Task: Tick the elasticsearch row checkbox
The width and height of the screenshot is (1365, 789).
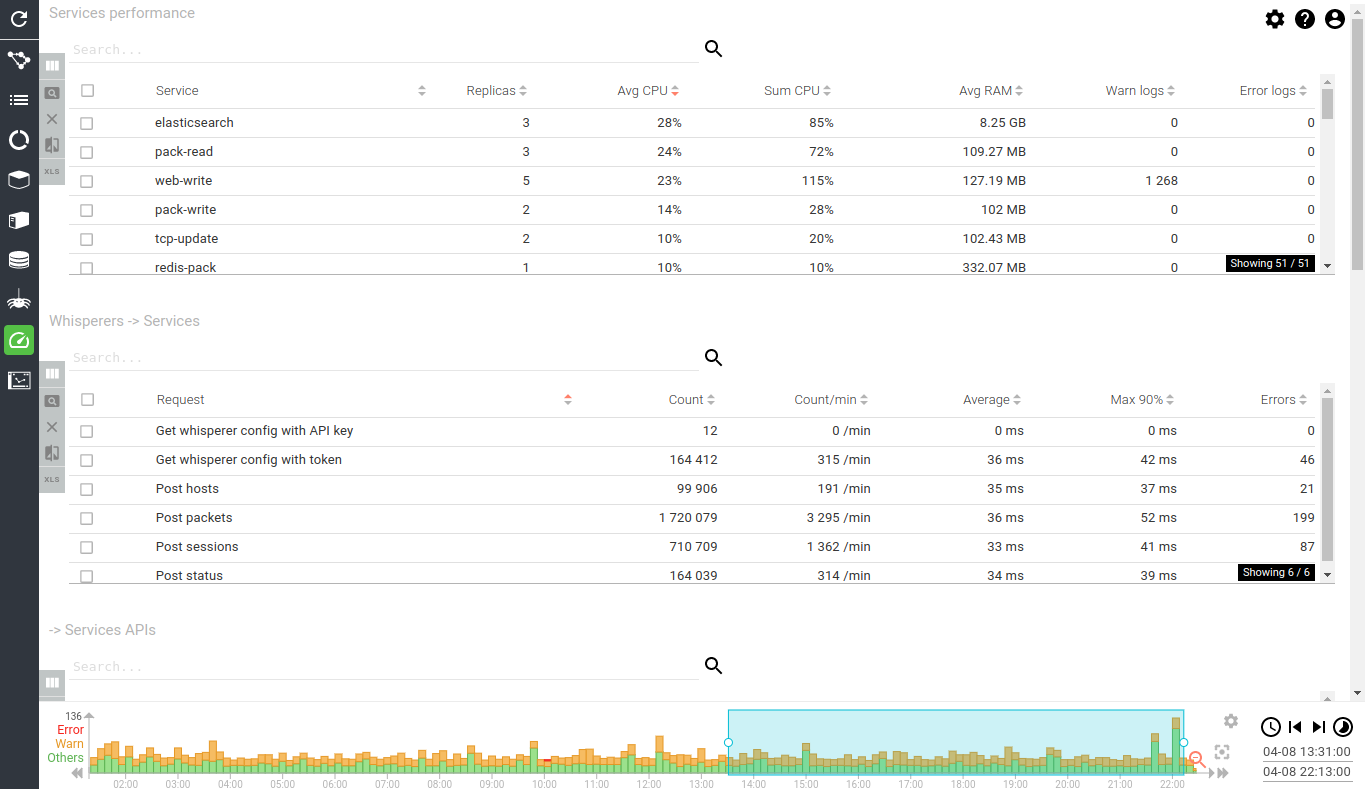Action: pyautogui.click(x=87, y=123)
